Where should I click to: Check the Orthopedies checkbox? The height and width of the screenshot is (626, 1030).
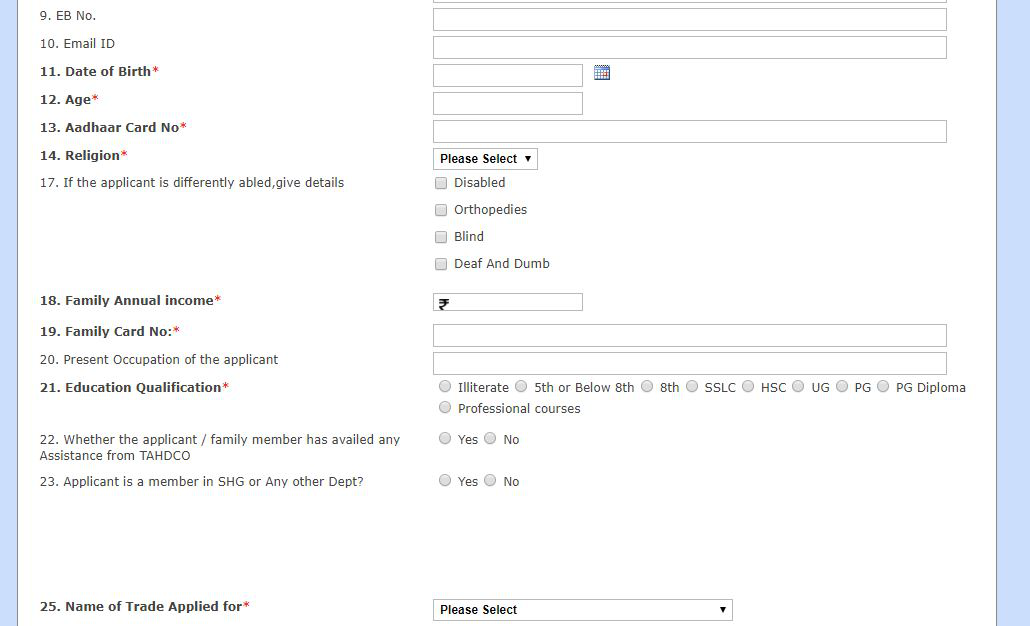tap(441, 210)
